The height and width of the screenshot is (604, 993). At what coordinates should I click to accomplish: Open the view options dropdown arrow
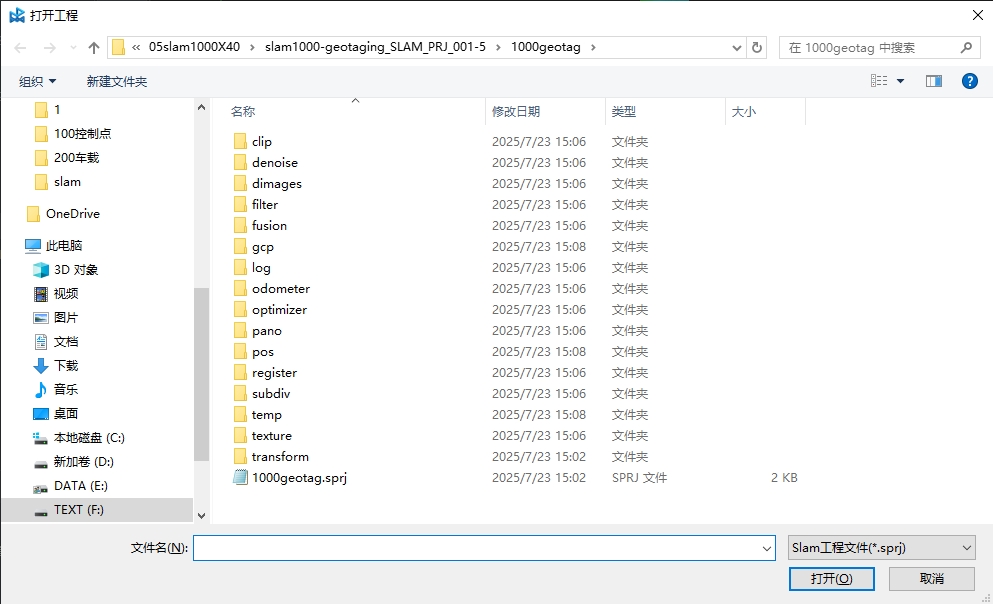click(x=900, y=81)
